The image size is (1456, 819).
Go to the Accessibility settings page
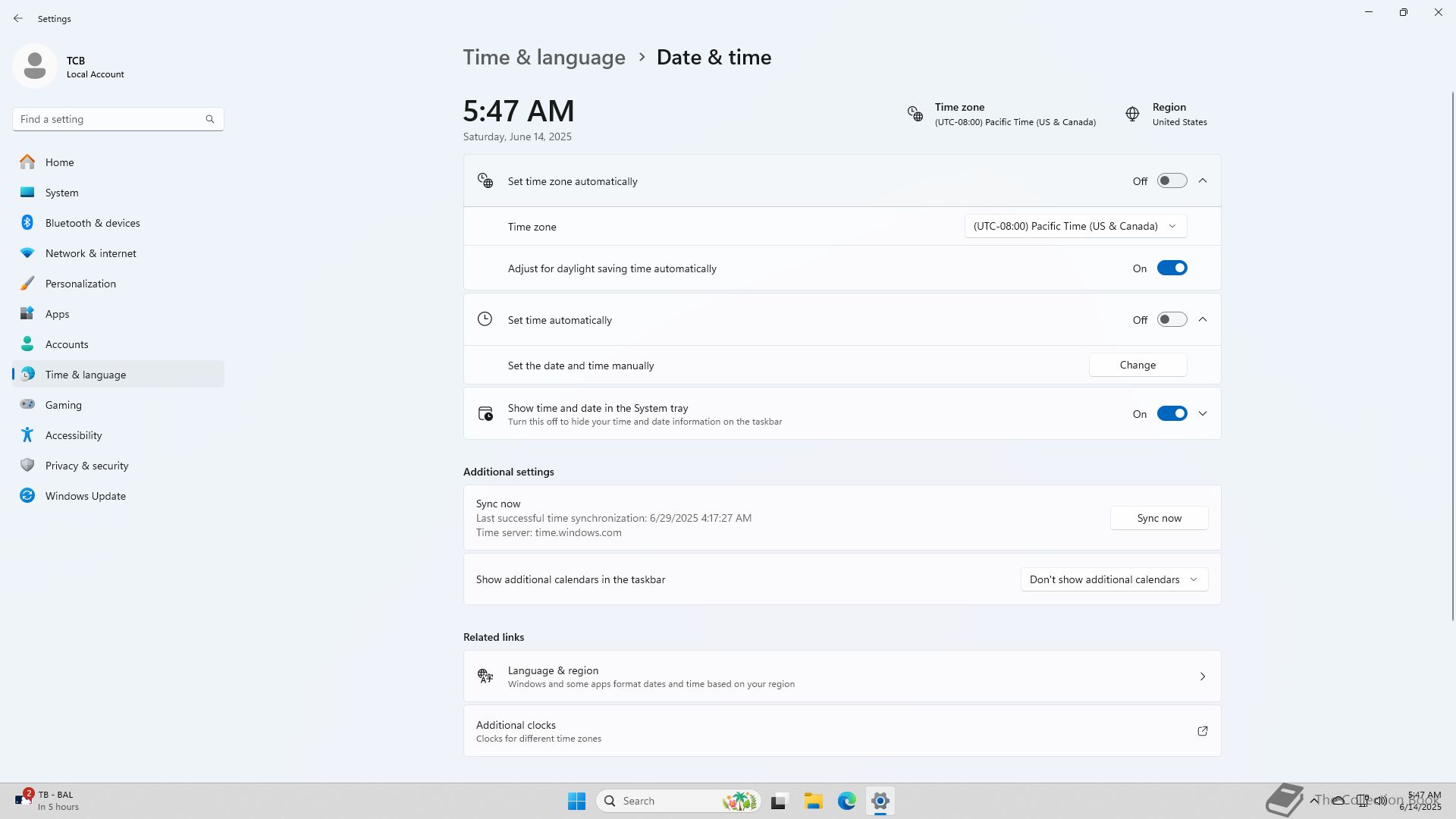pos(73,435)
